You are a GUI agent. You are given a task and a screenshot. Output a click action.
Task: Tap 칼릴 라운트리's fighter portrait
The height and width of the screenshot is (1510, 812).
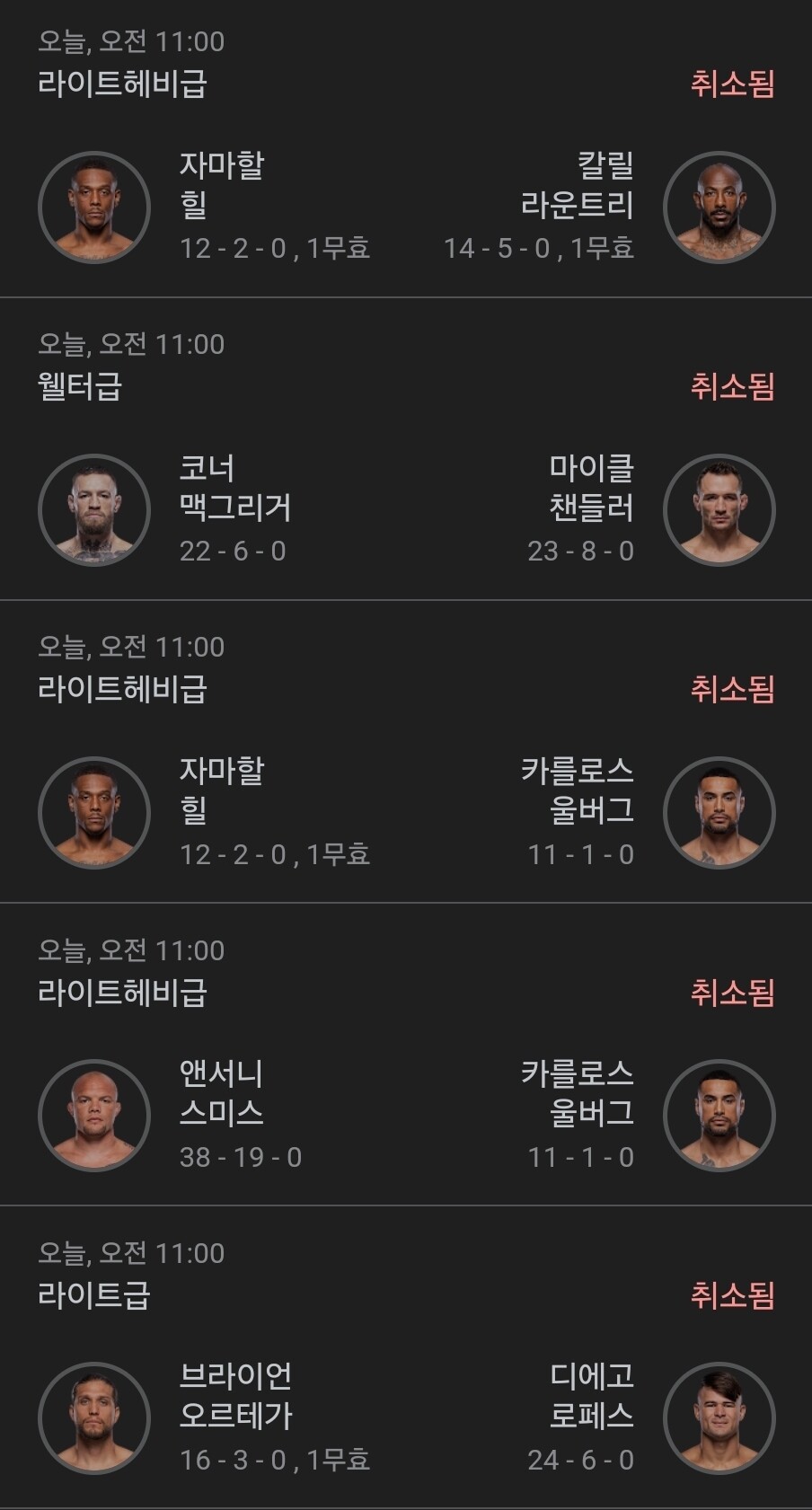719,208
